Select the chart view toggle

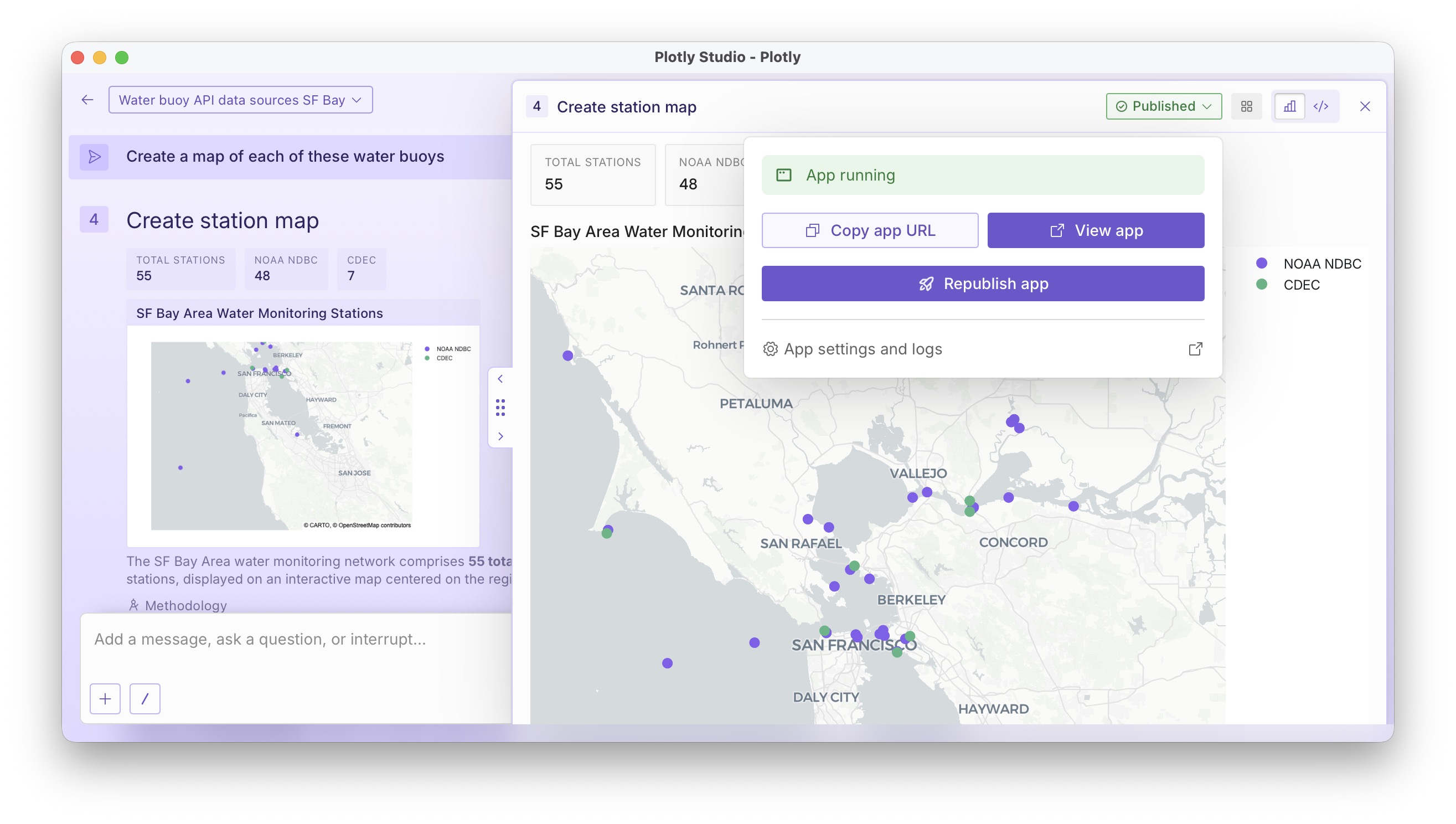tap(1289, 106)
